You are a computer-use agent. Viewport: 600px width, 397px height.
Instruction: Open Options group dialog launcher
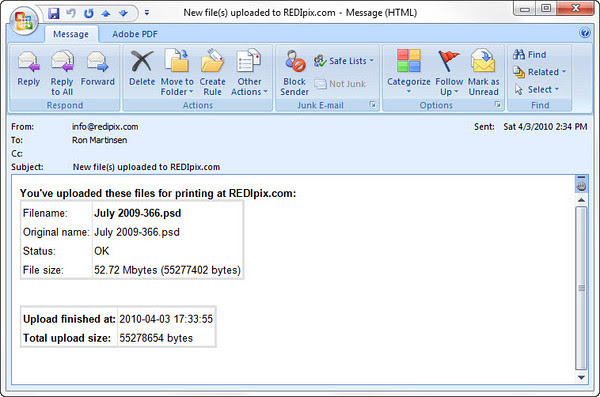[497, 105]
